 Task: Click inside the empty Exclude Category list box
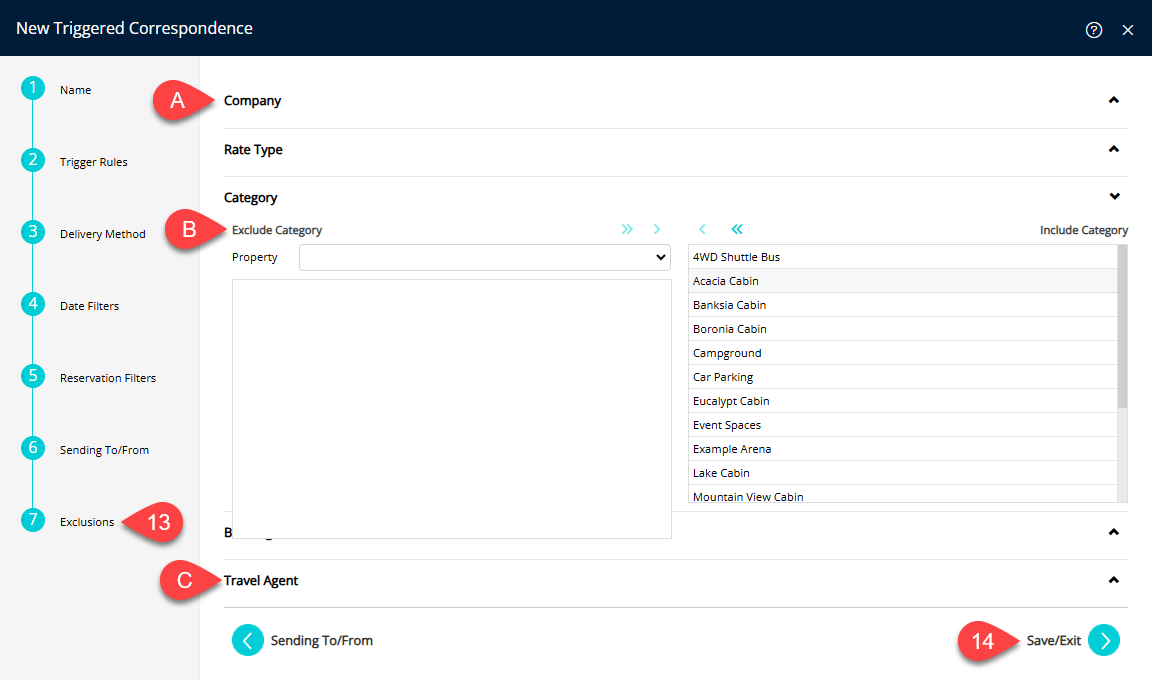point(452,408)
